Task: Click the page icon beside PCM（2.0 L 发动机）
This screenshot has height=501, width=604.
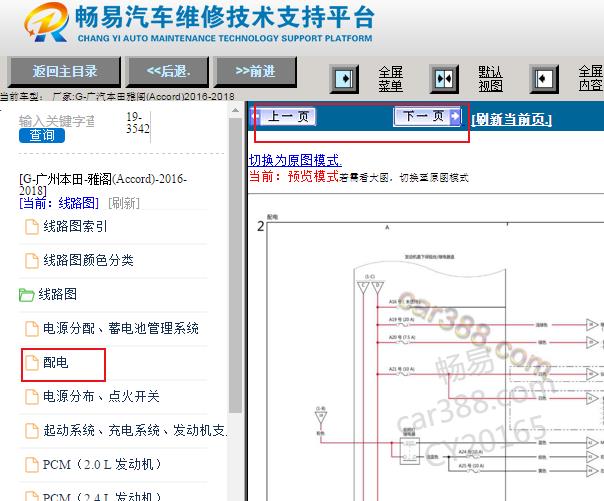Action: [32, 465]
